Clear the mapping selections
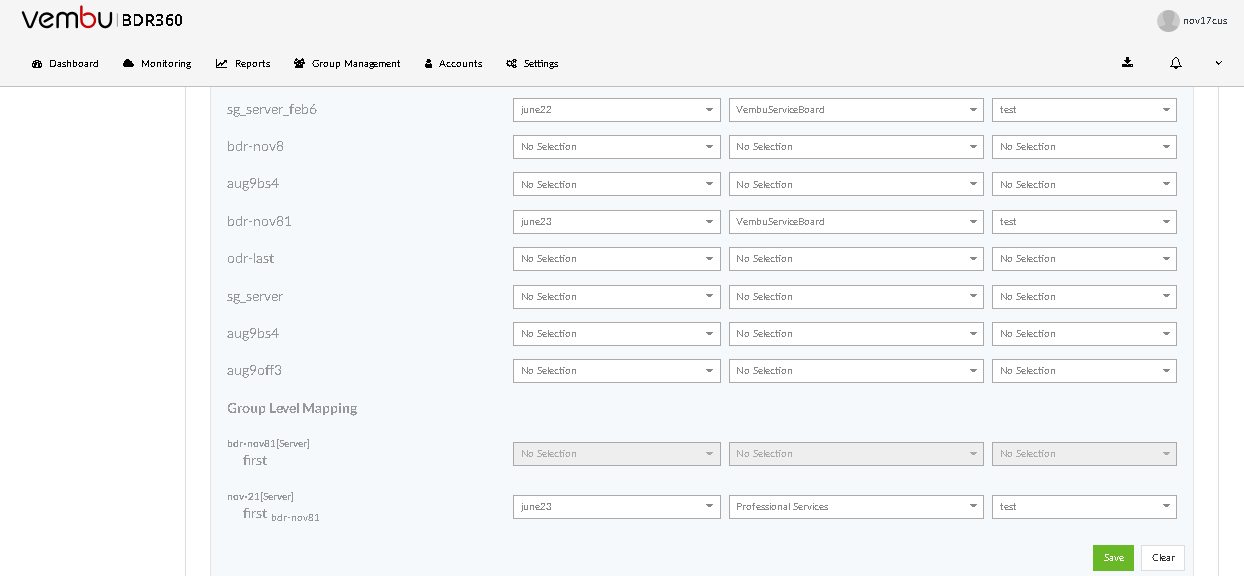 click(x=1163, y=558)
